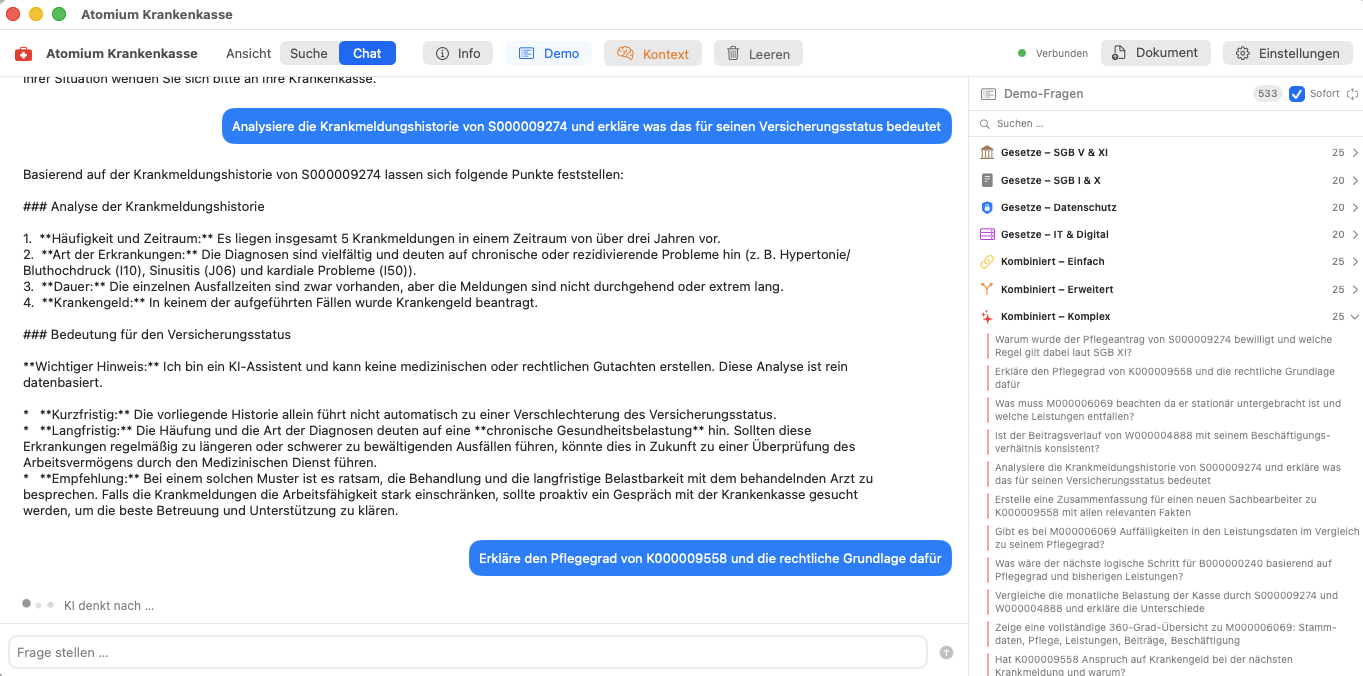Image resolution: width=1363 pixels, height=676 pixels.
Task: Expand Gesetze – SGB V & XI category
Action: [1165, 153]
